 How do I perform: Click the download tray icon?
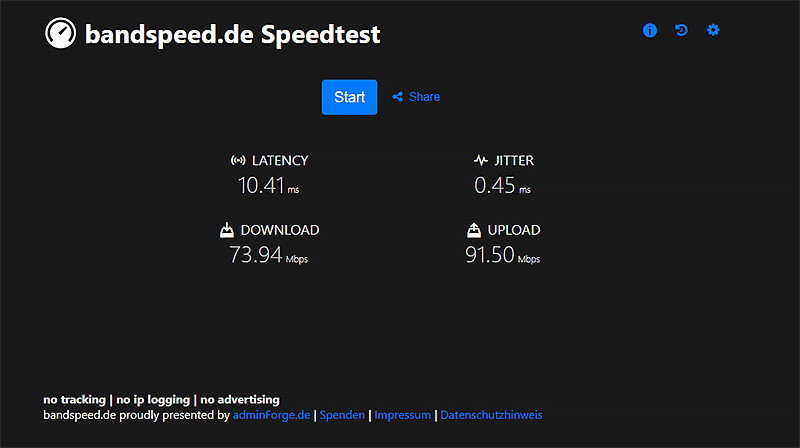coord(227,230)
